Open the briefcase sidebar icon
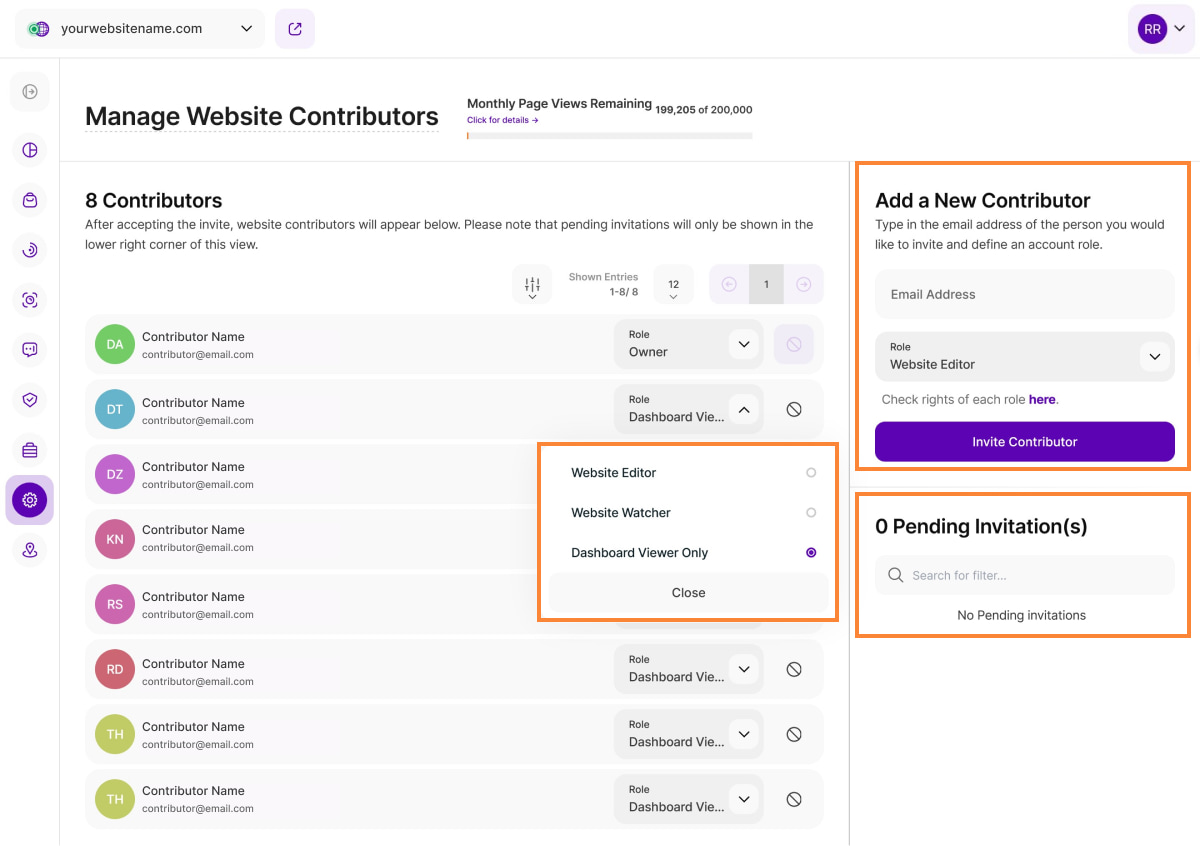1200x846 pixels. tap(30, 450)
